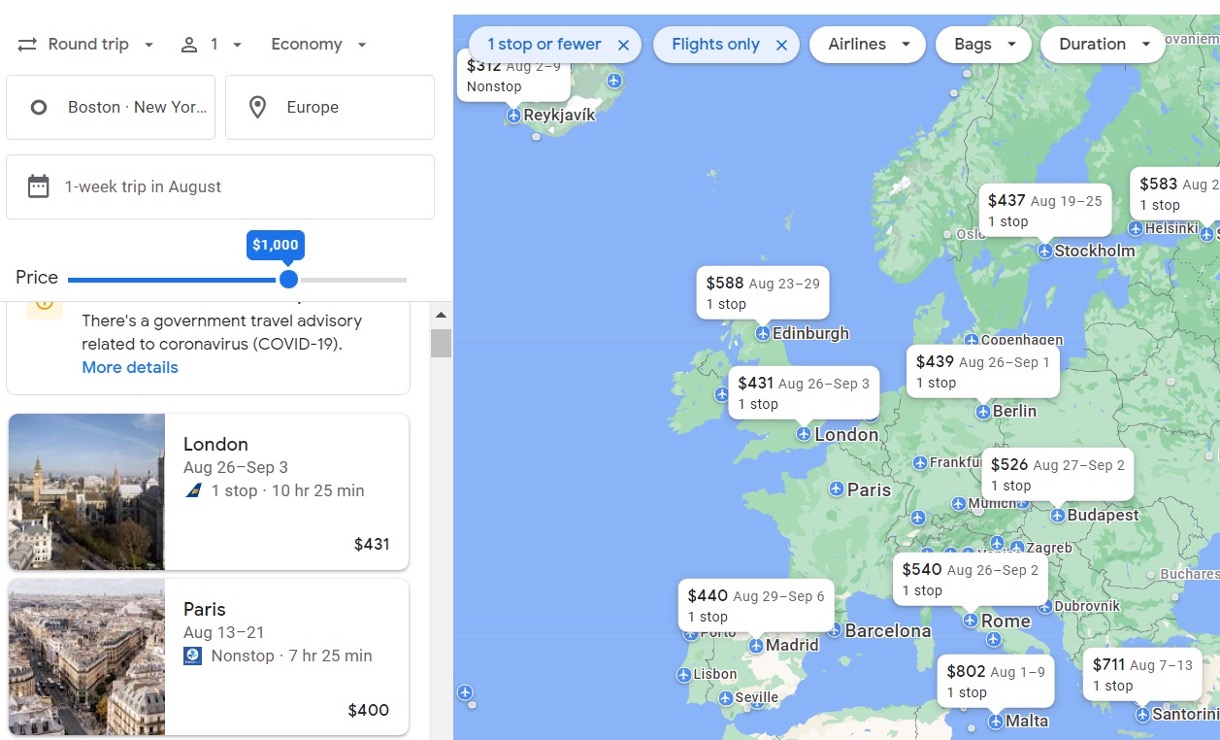Select the Paris airport pin on map
This screenshot has width=1220, height=740.
836,490
